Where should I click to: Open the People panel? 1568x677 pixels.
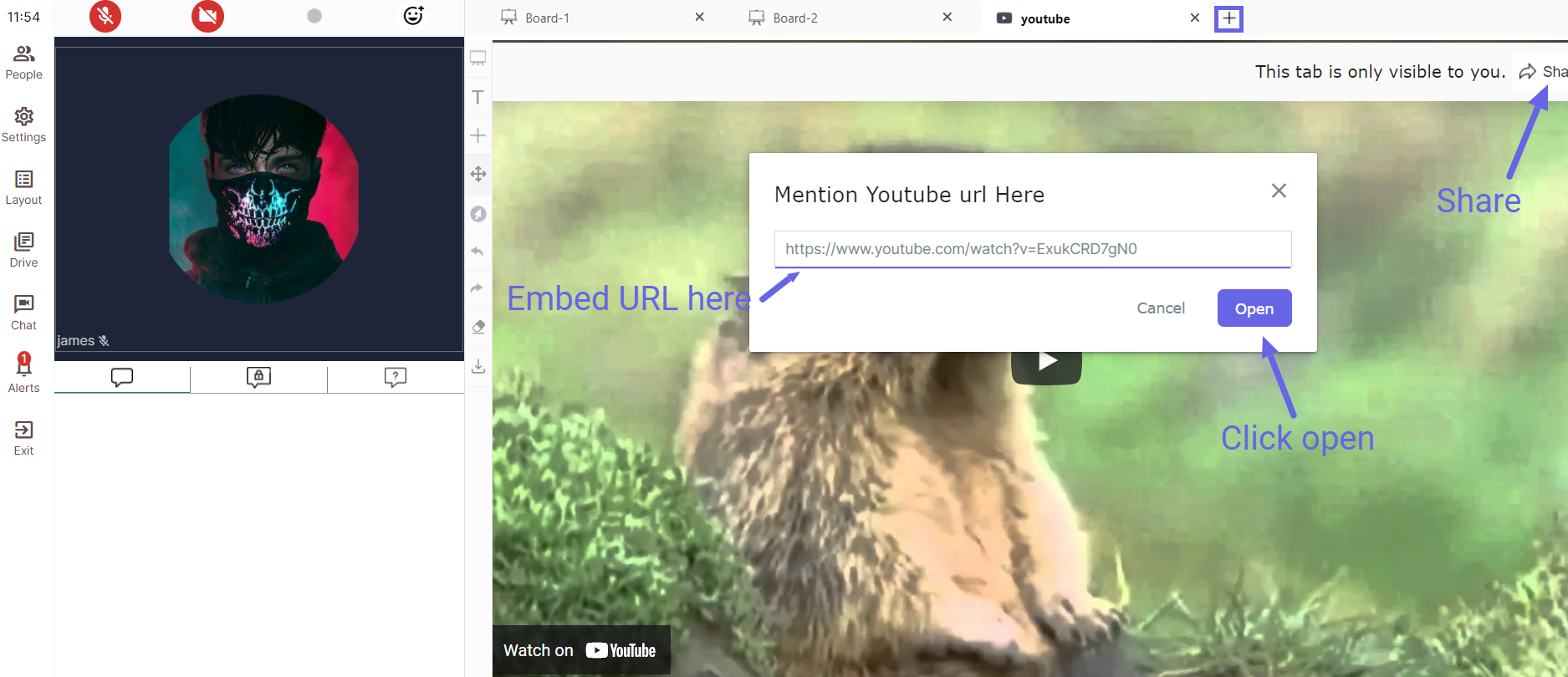click(x=23, y=63)
